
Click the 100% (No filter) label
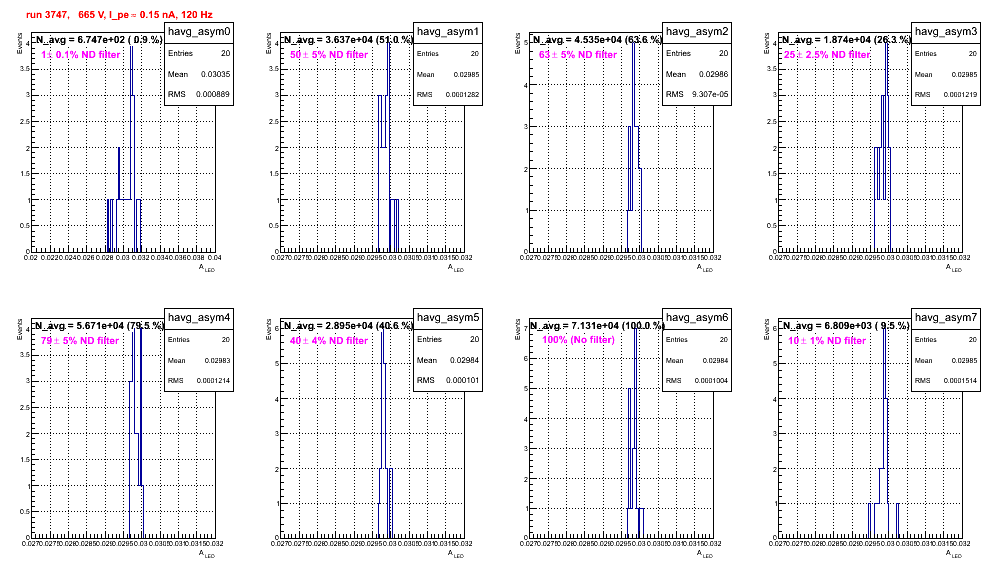[x=578, y=340]
